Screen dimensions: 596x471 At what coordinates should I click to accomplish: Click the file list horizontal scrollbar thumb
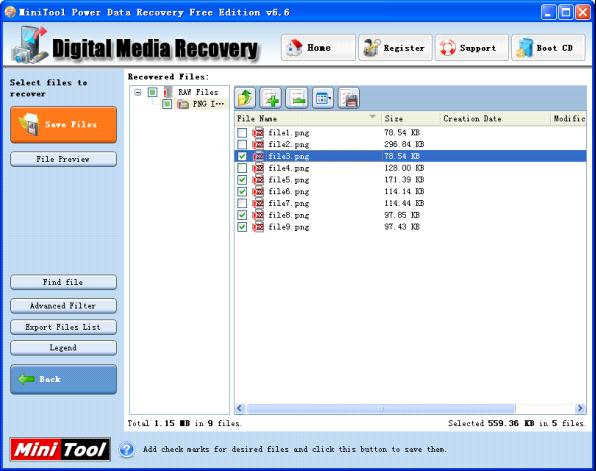tap(381, 409)
